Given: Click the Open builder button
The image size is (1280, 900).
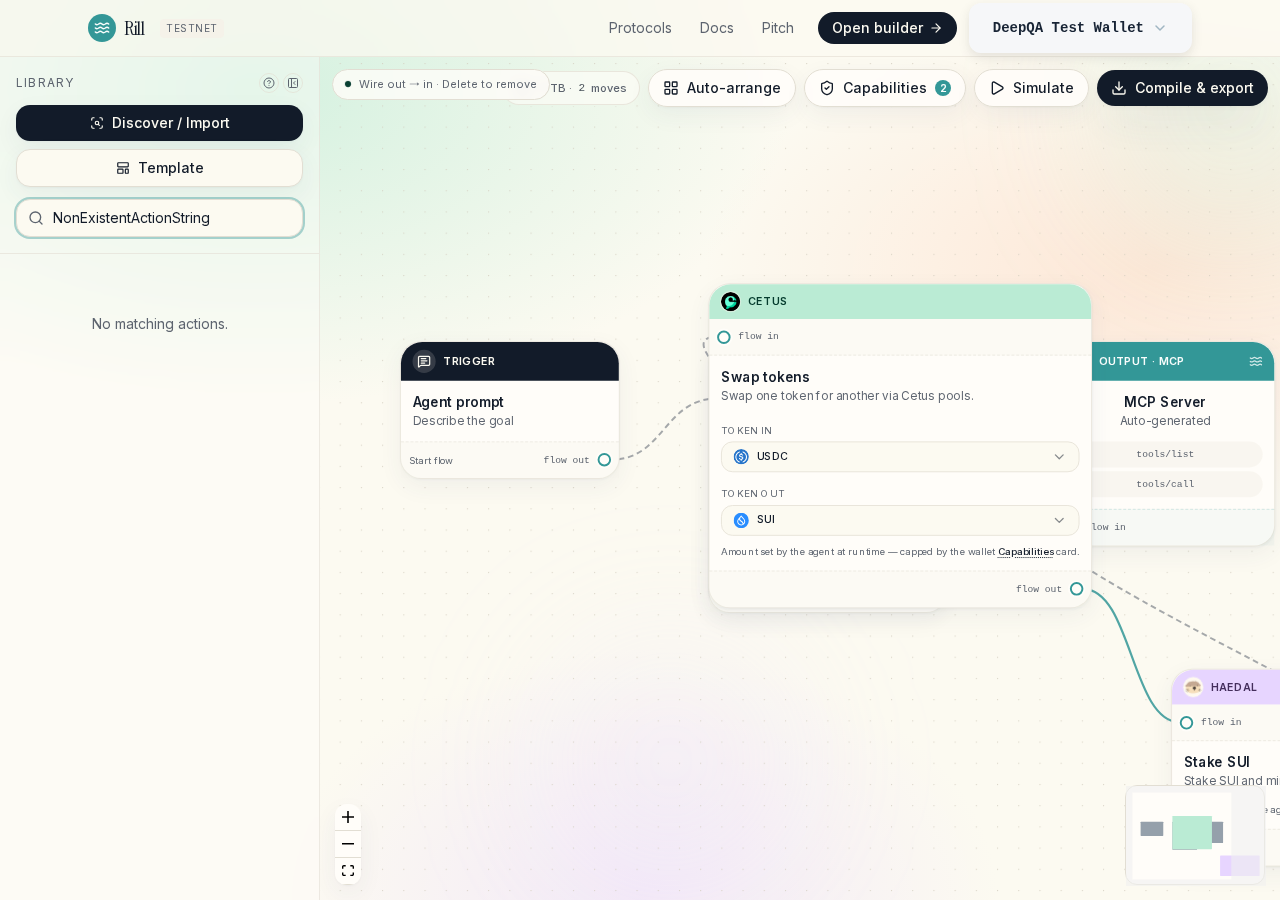Looking at the screenshot, I should (x=887, y=28).
